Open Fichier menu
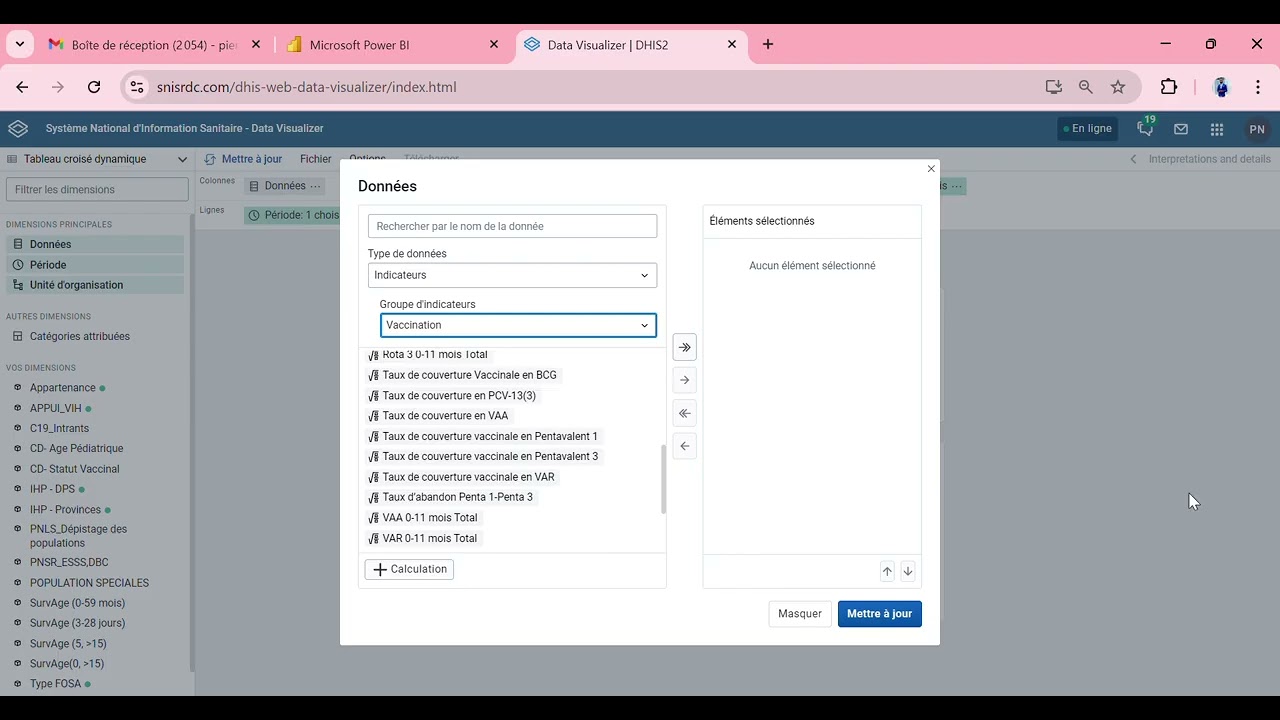 coord(315,159)
